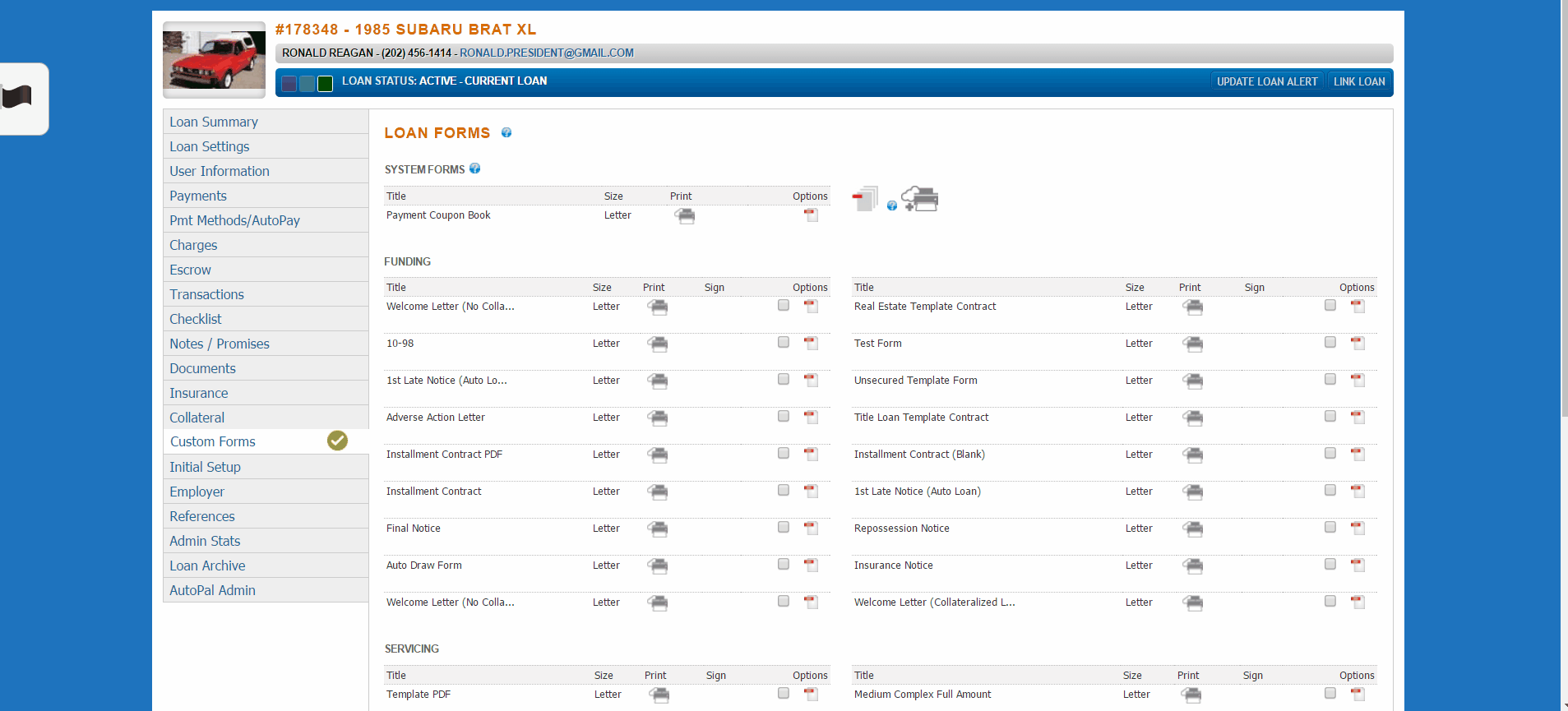Select Pmt Methods/AutoPay in sidebar
Viewport: 1568px width, 711px height.
tap(266, 220)
